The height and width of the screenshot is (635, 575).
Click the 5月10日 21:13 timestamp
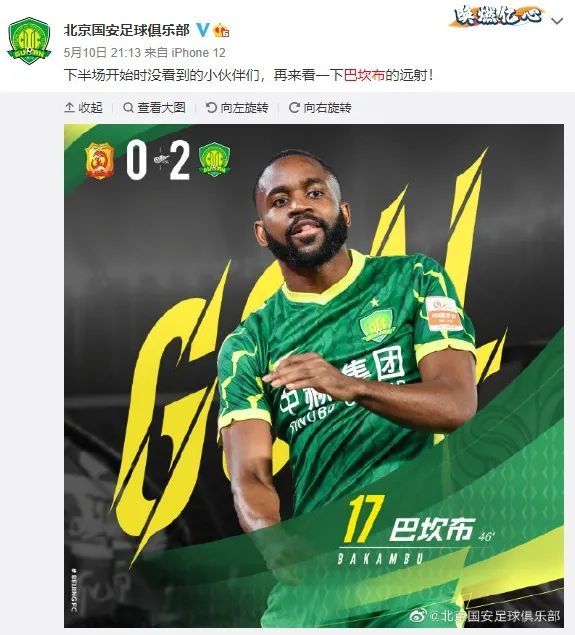[x=102, y=53]
